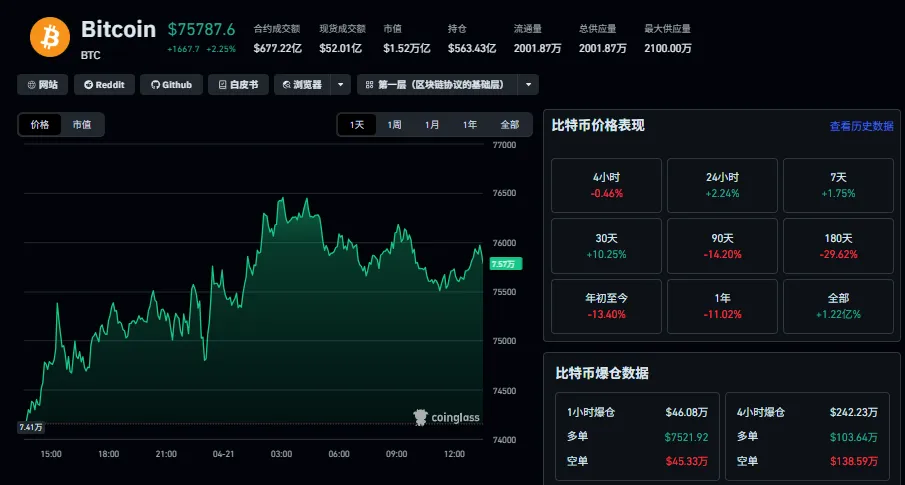Click the 7天 performance card
905x485 pixels.
[839, 185]
